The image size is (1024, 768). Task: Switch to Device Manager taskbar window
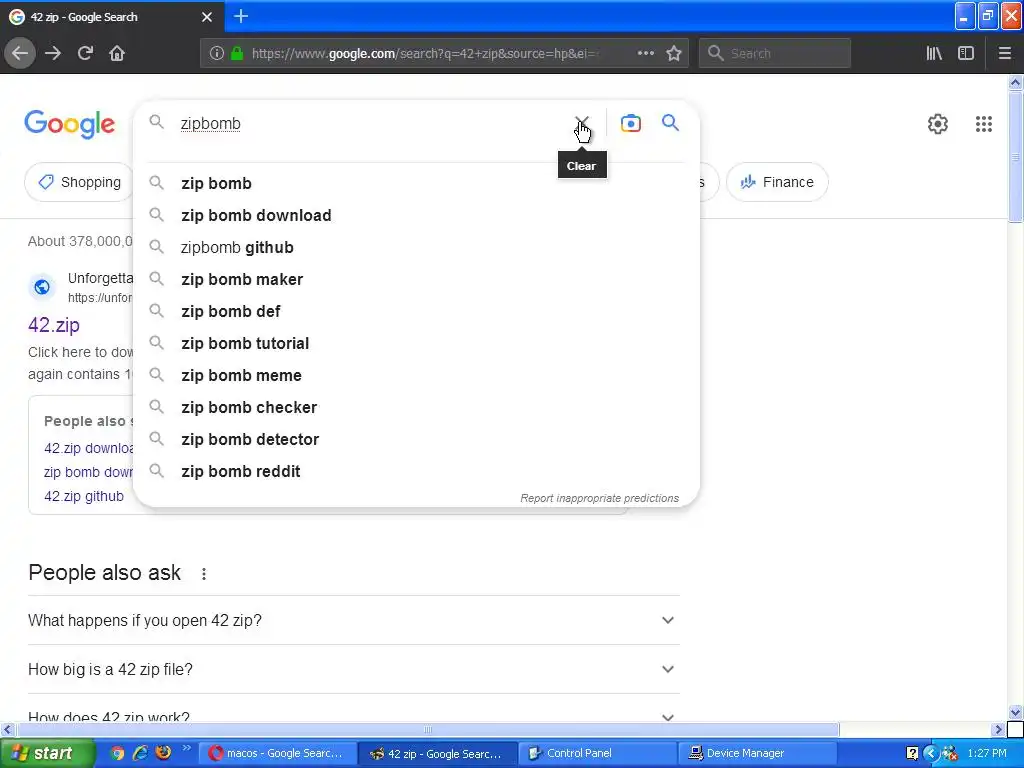coord(758,754)
